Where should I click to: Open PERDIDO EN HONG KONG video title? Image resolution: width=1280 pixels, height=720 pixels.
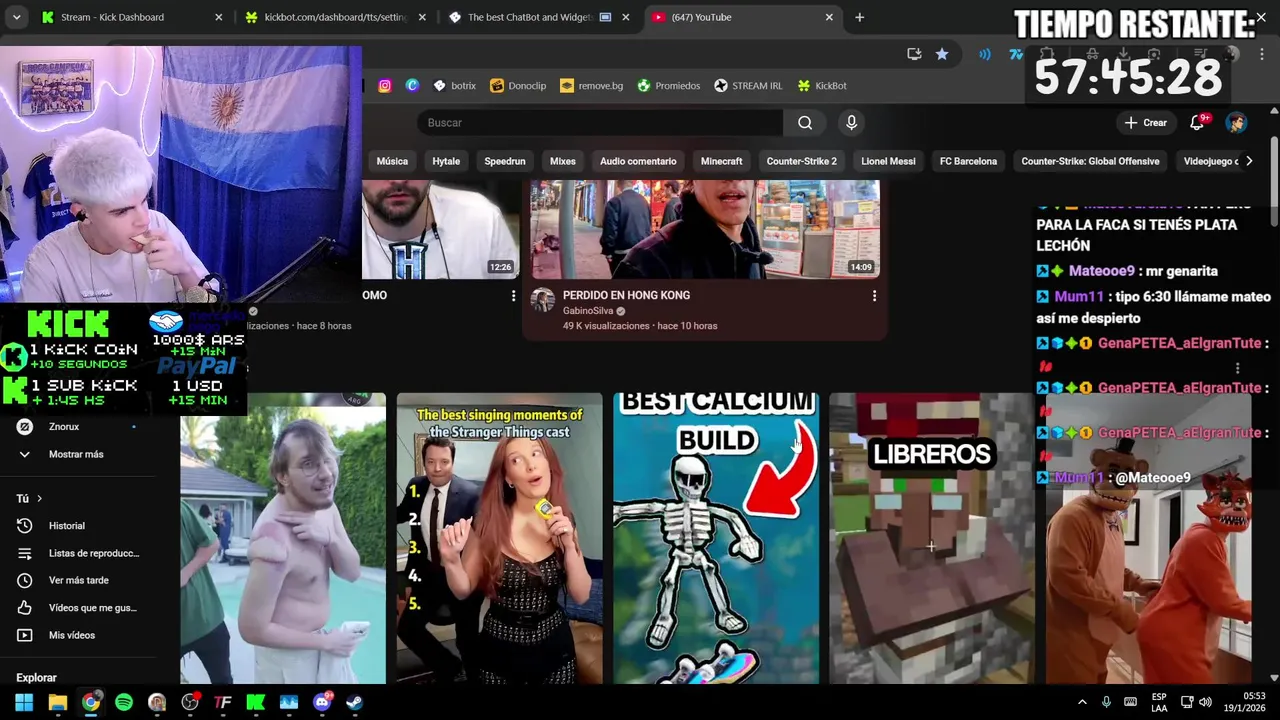coord(626,295)
